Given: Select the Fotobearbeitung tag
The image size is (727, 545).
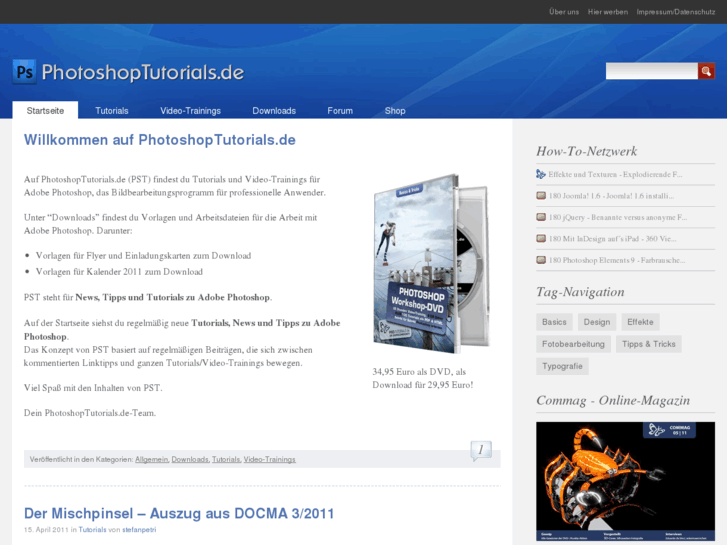Looking at the screenshot, I should [573, 344].
